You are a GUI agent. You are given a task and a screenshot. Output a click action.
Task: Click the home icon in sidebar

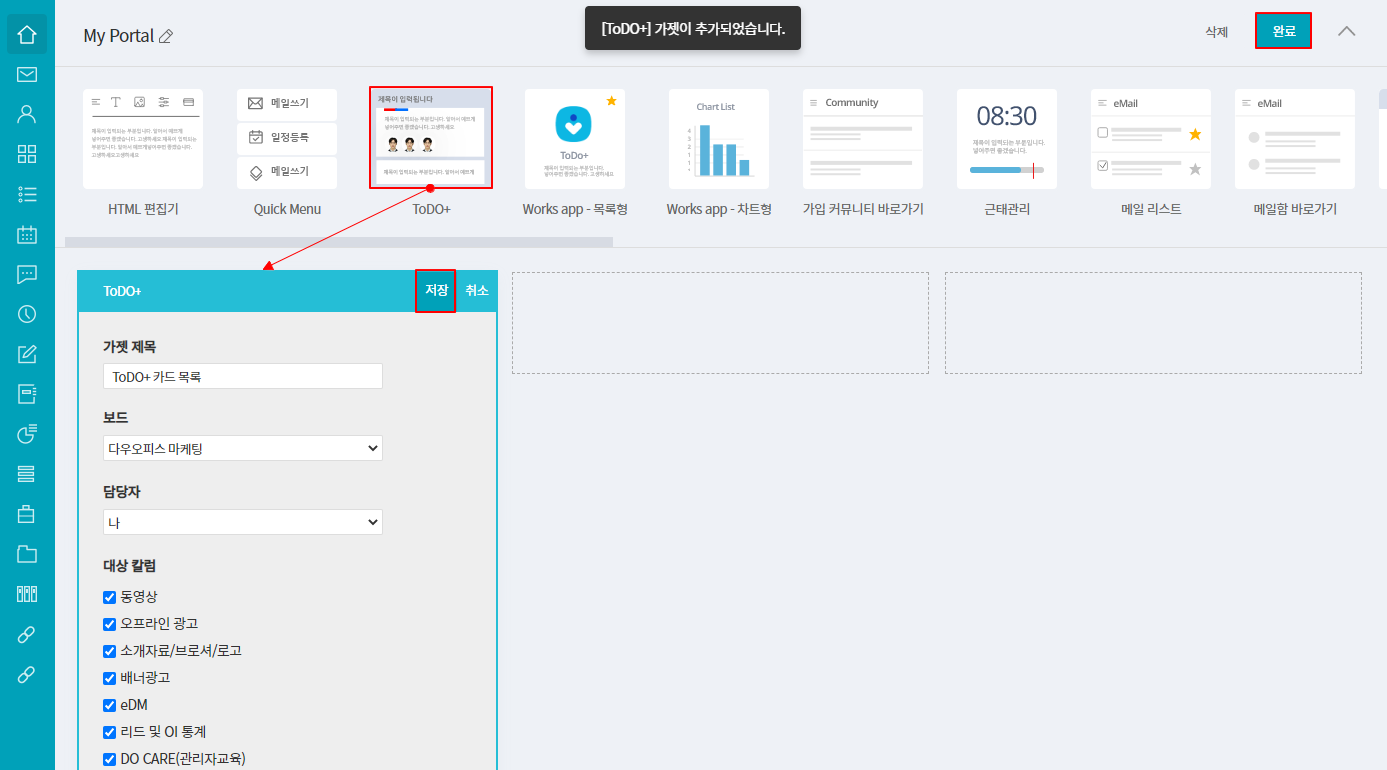click(27, 35)
